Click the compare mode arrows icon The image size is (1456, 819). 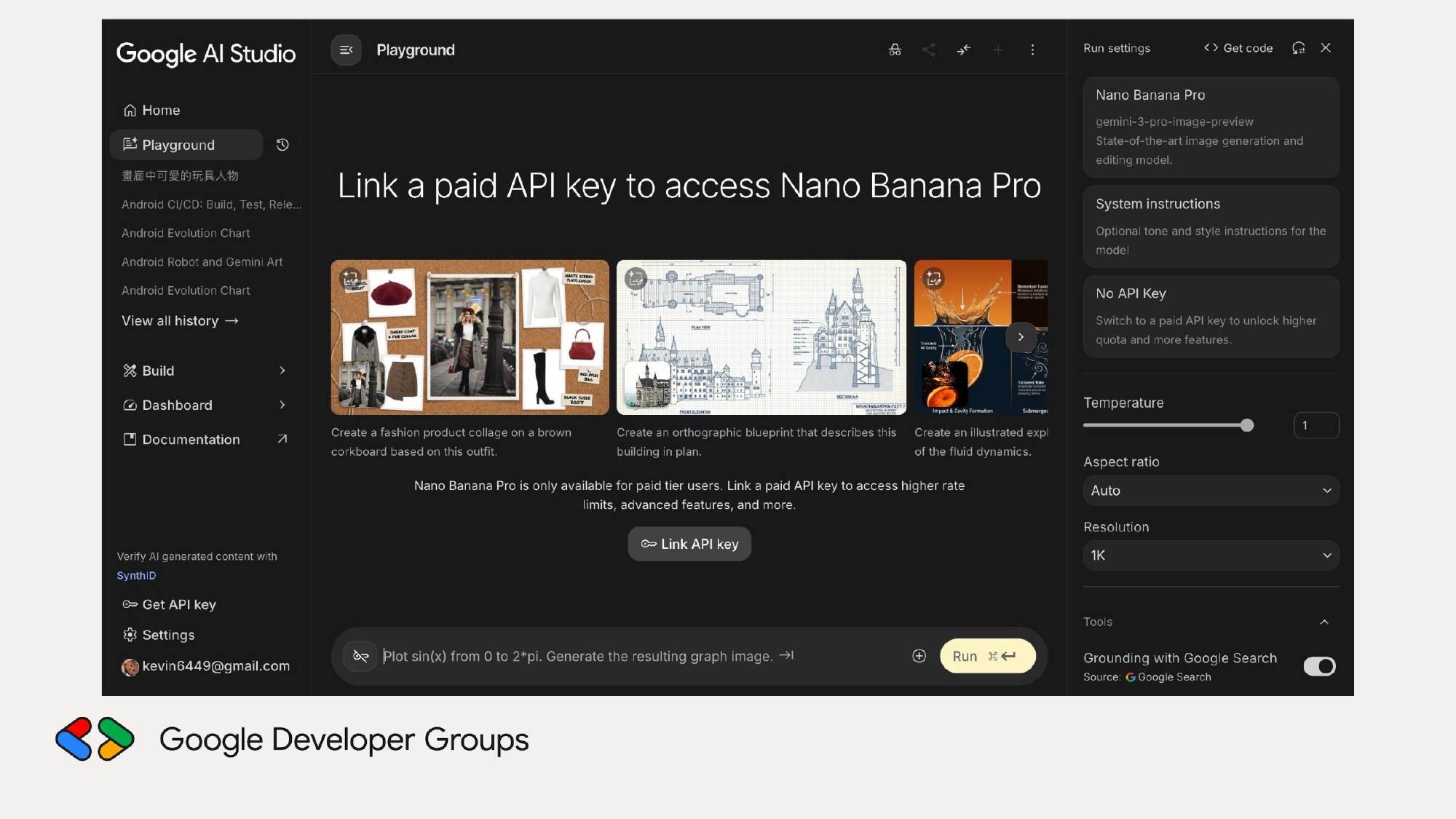[964, 50]
